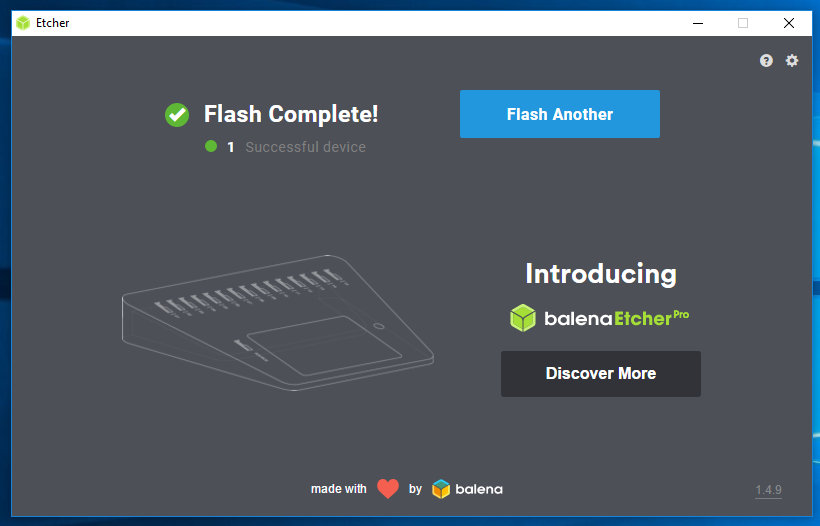Open Etcher settings gear icon
820x526 pixels.
pos(792,61)
